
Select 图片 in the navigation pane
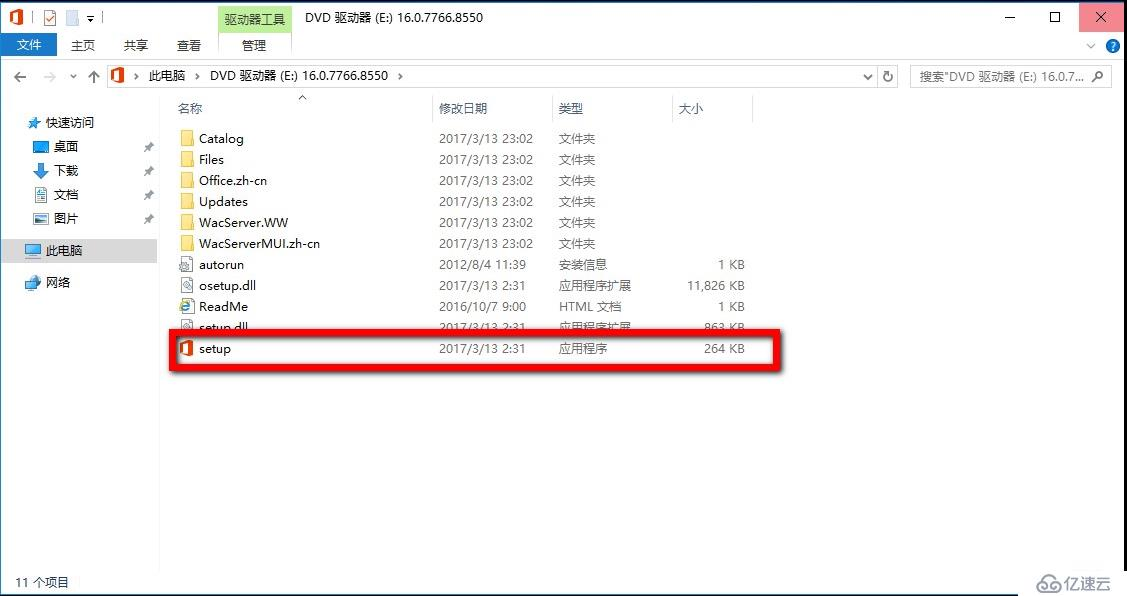pos(65,219)
